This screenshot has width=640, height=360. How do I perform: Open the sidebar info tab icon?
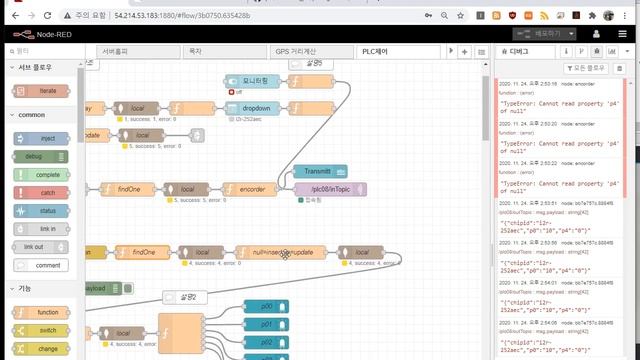(x=566, y=51)
